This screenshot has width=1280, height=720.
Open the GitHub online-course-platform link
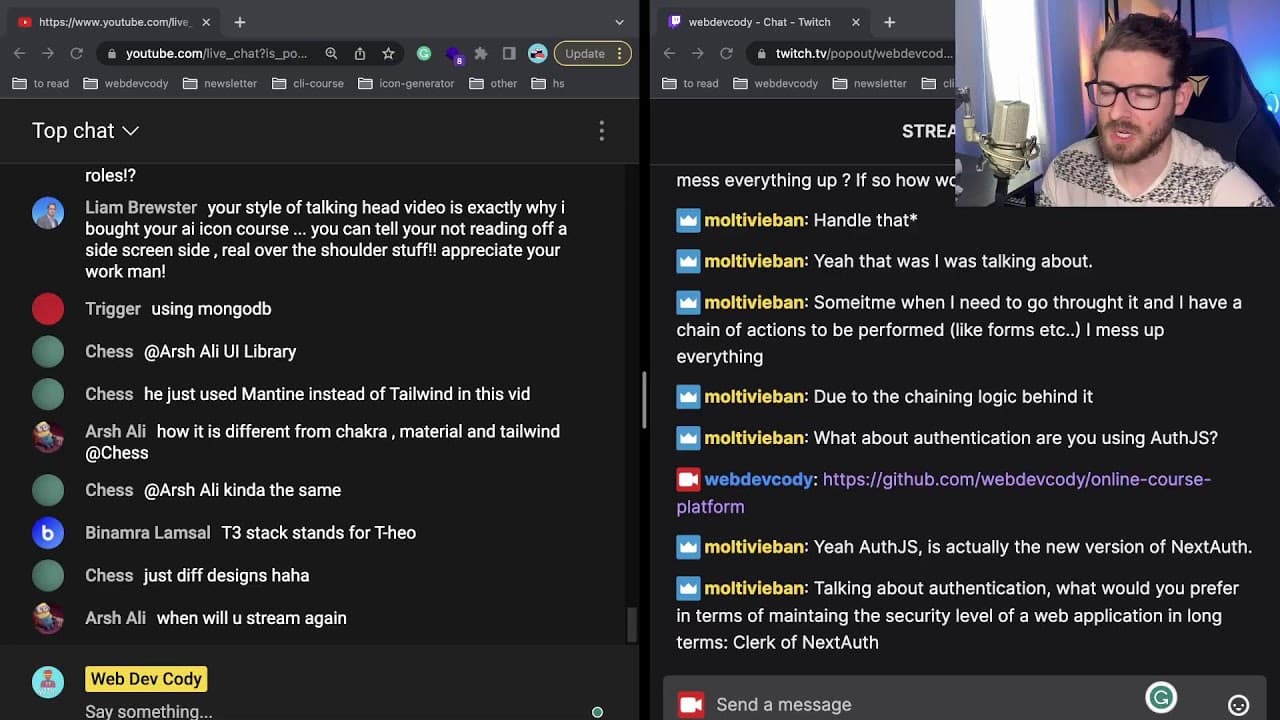click(943, 493)
